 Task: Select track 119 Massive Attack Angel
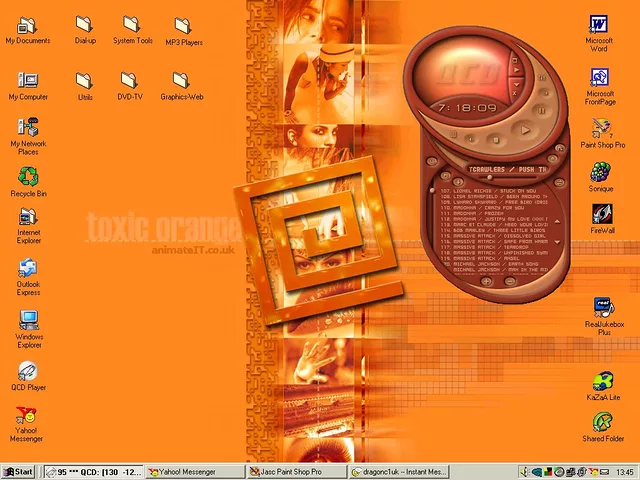pyautogui.click(x=480, y=258)
